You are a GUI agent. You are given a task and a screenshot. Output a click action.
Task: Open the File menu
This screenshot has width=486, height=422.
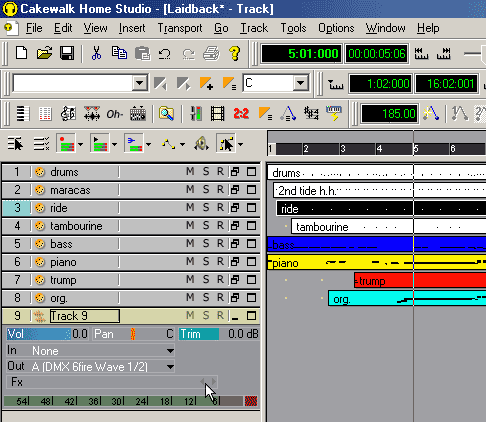click(x=34, y=28)
